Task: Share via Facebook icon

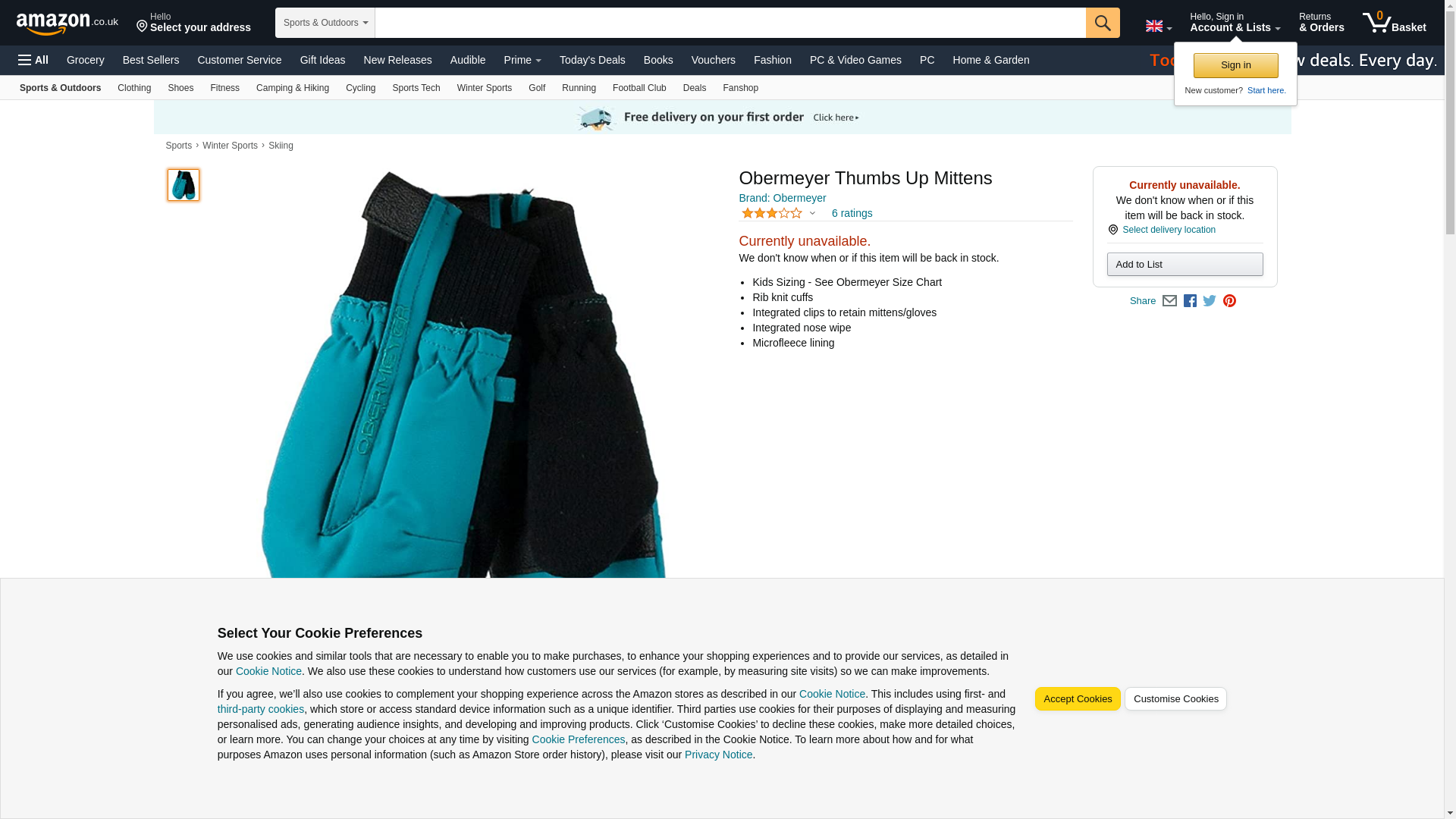Action: pos(1190,301)
